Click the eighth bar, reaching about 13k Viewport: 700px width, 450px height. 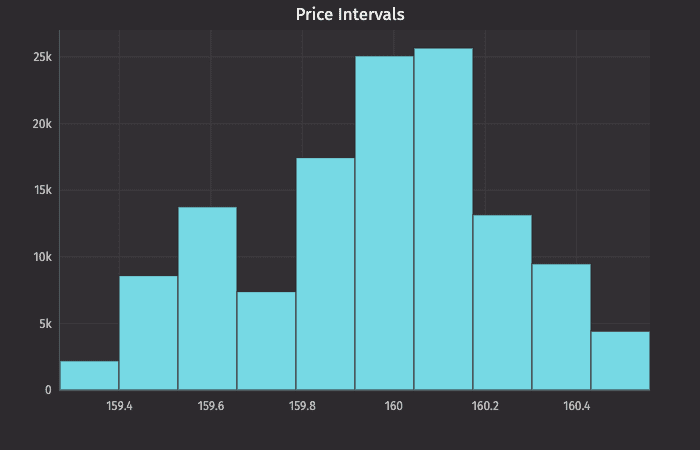click(x=502, y=302)
